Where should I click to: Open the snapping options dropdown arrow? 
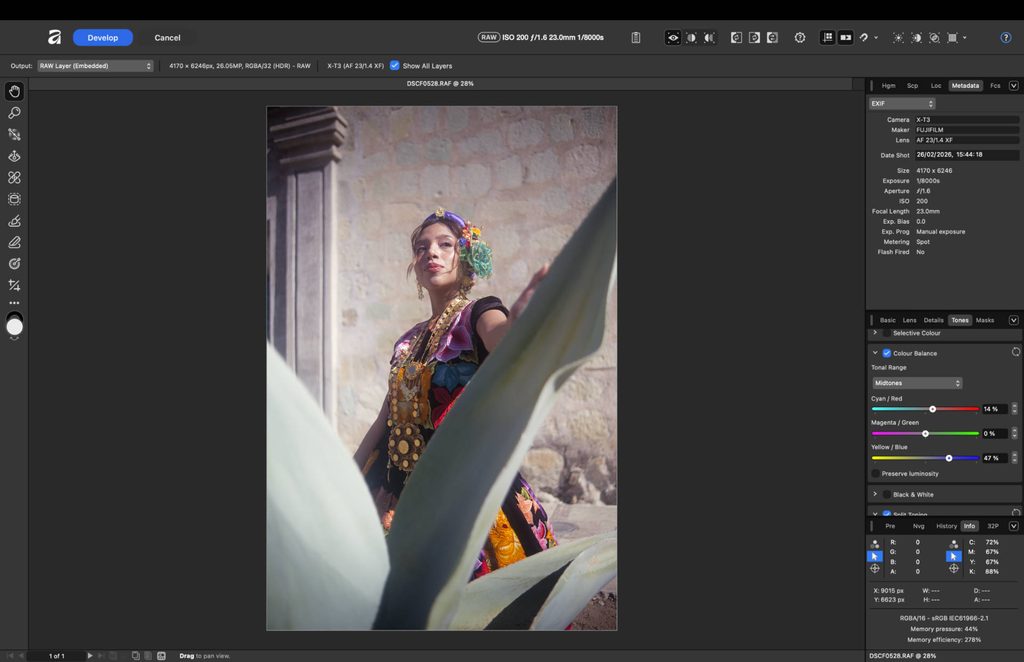pos(876,37)
